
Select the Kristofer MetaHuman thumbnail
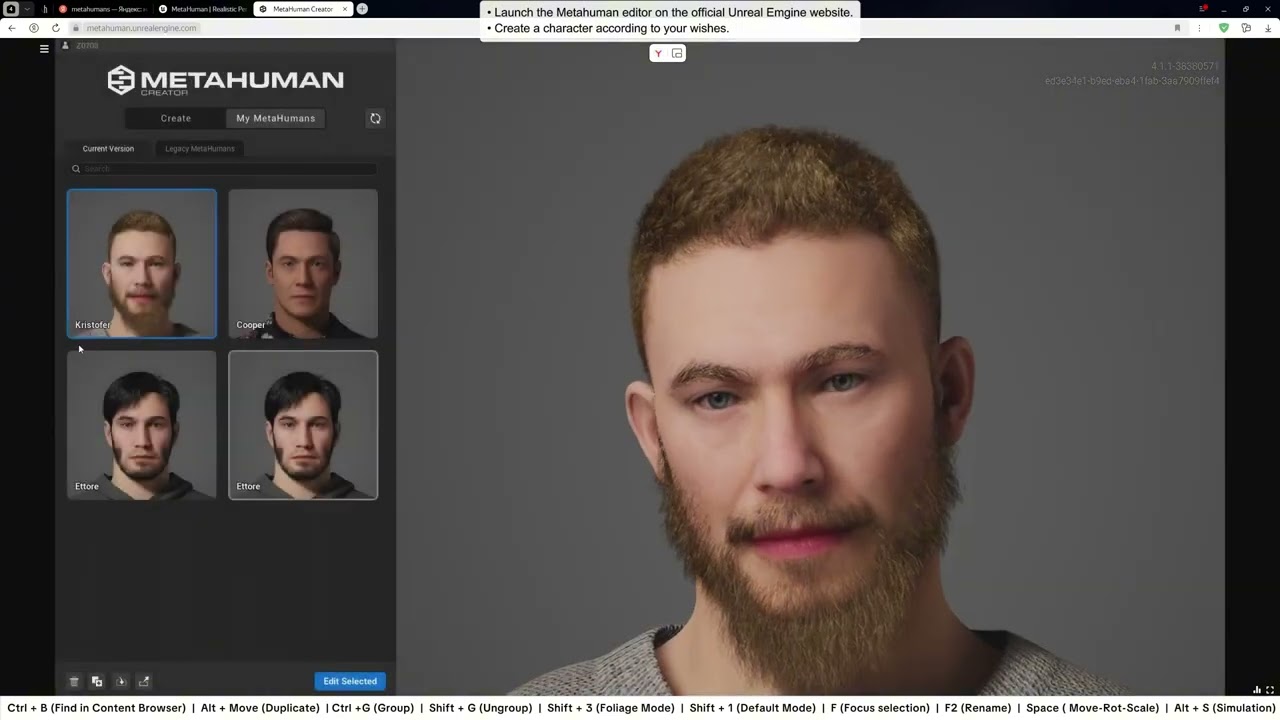coord(141,263)
